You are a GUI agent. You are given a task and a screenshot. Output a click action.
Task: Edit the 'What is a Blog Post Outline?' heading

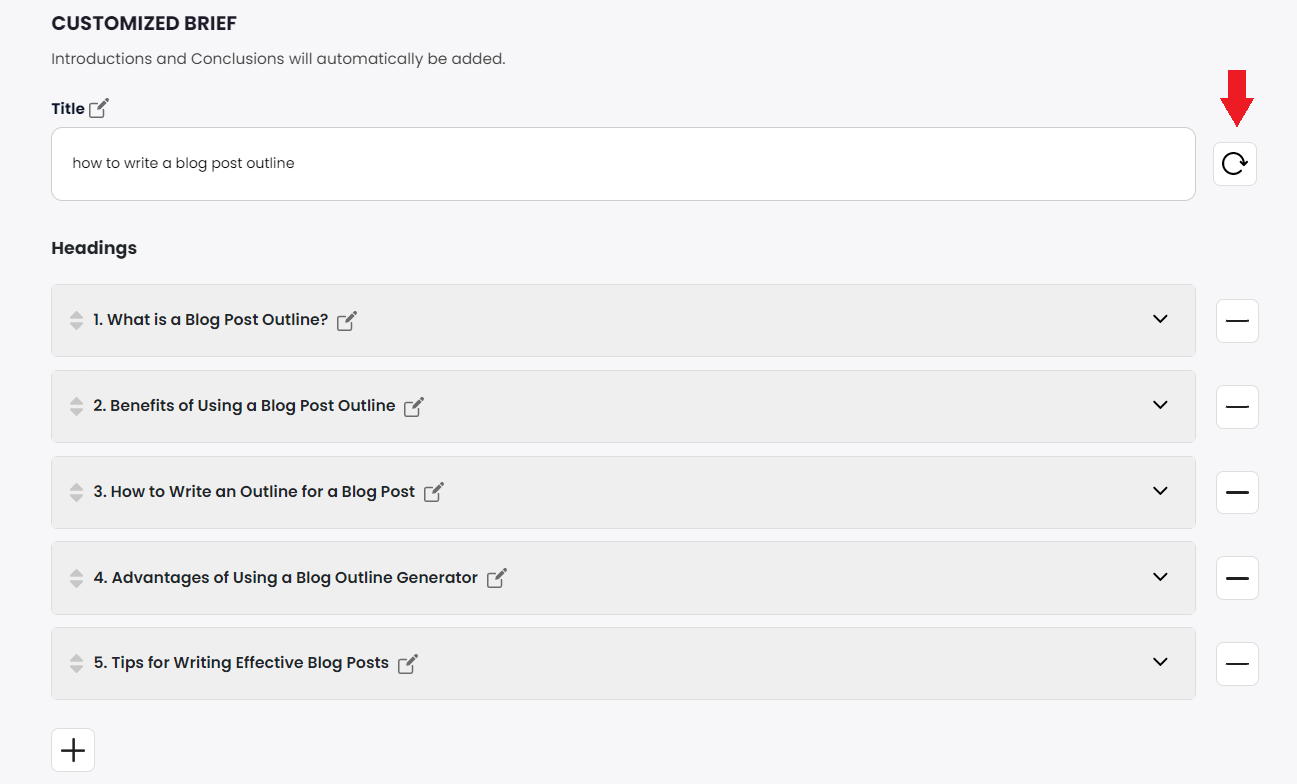(x=347, y=321)
